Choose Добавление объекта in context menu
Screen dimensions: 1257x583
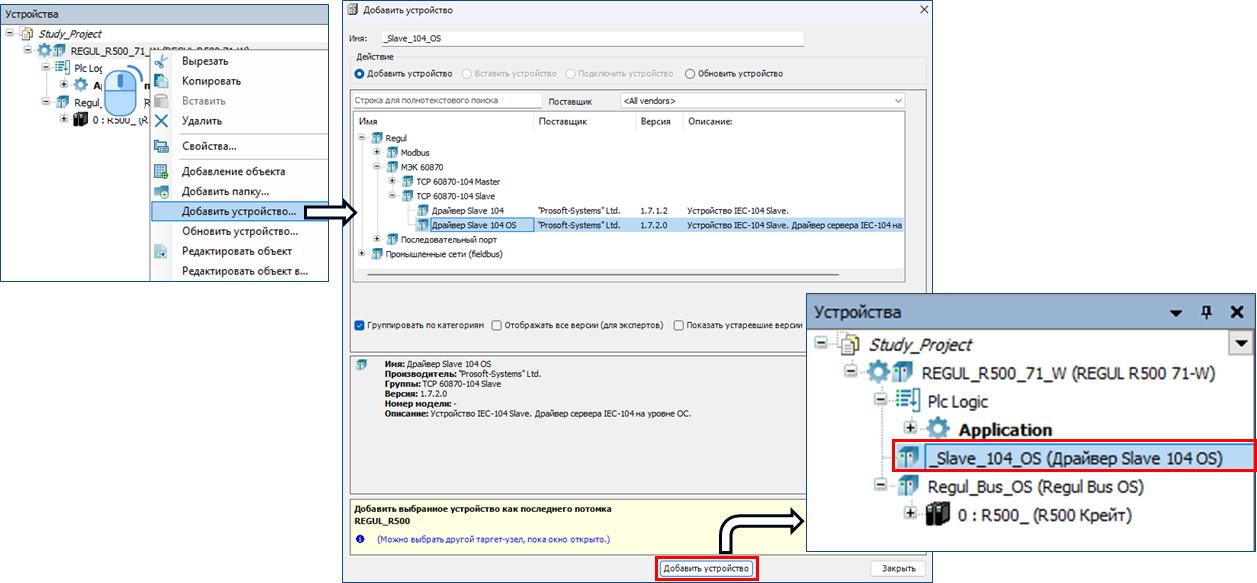[233, 171]
